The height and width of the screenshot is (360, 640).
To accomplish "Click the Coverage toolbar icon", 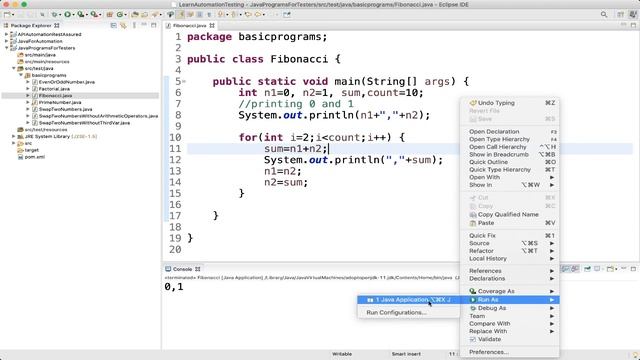I will point(80,15).
